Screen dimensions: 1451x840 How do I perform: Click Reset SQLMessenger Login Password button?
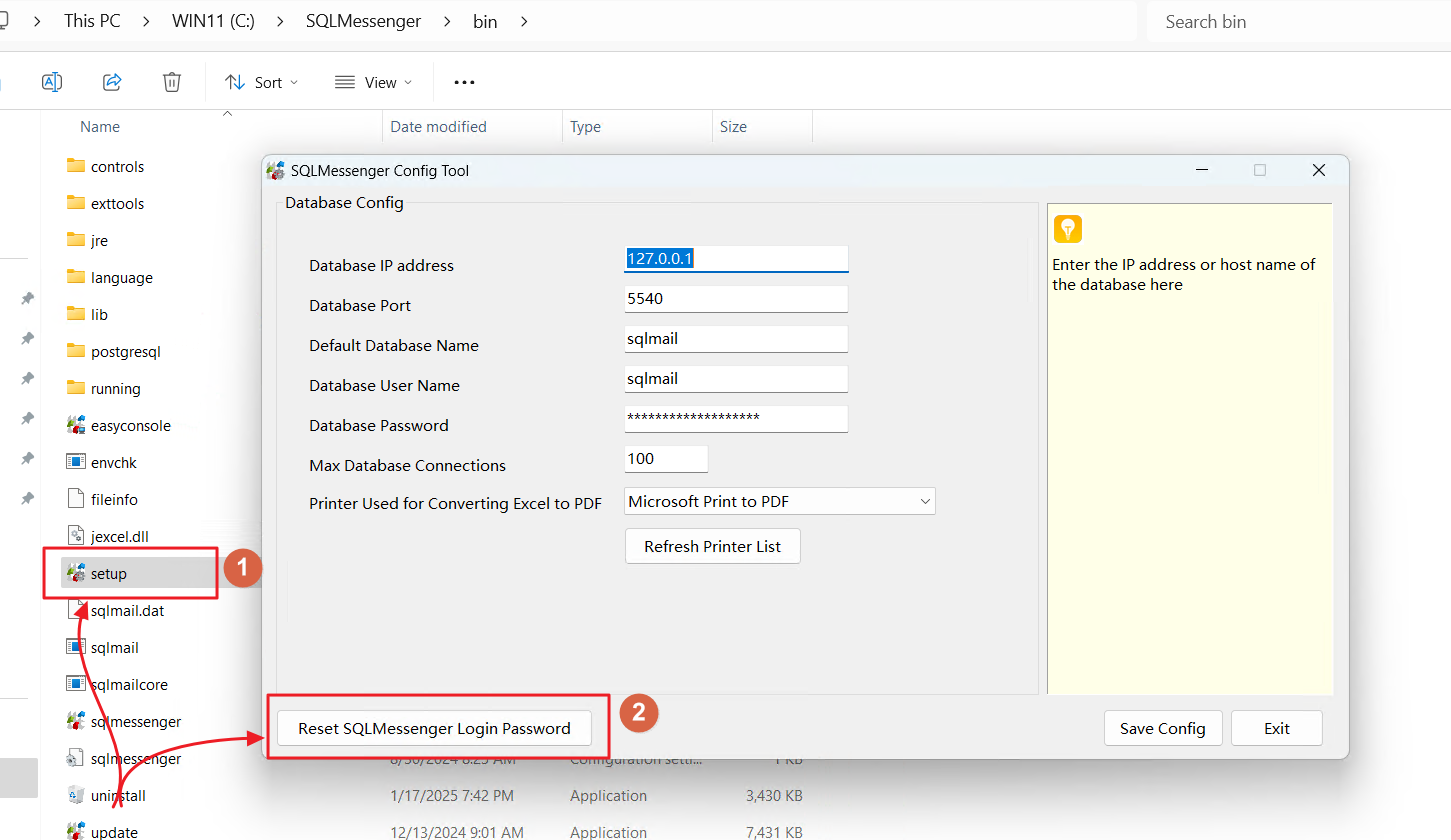[434, 729]
